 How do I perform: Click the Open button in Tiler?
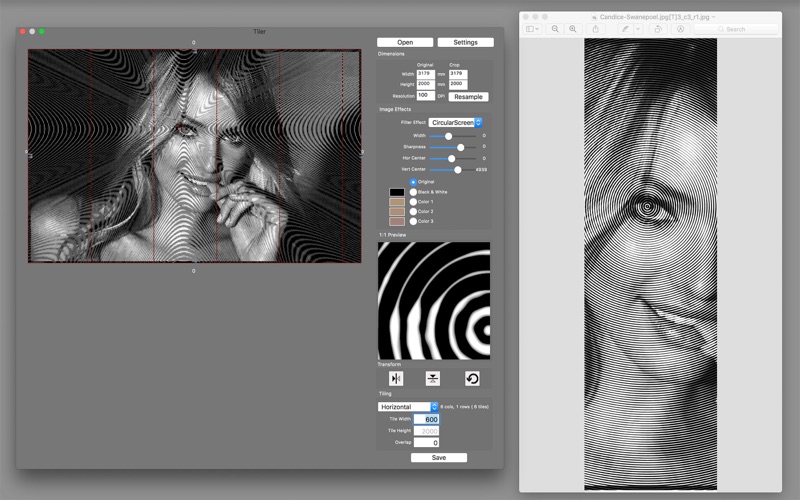click(x=405, y=42)
